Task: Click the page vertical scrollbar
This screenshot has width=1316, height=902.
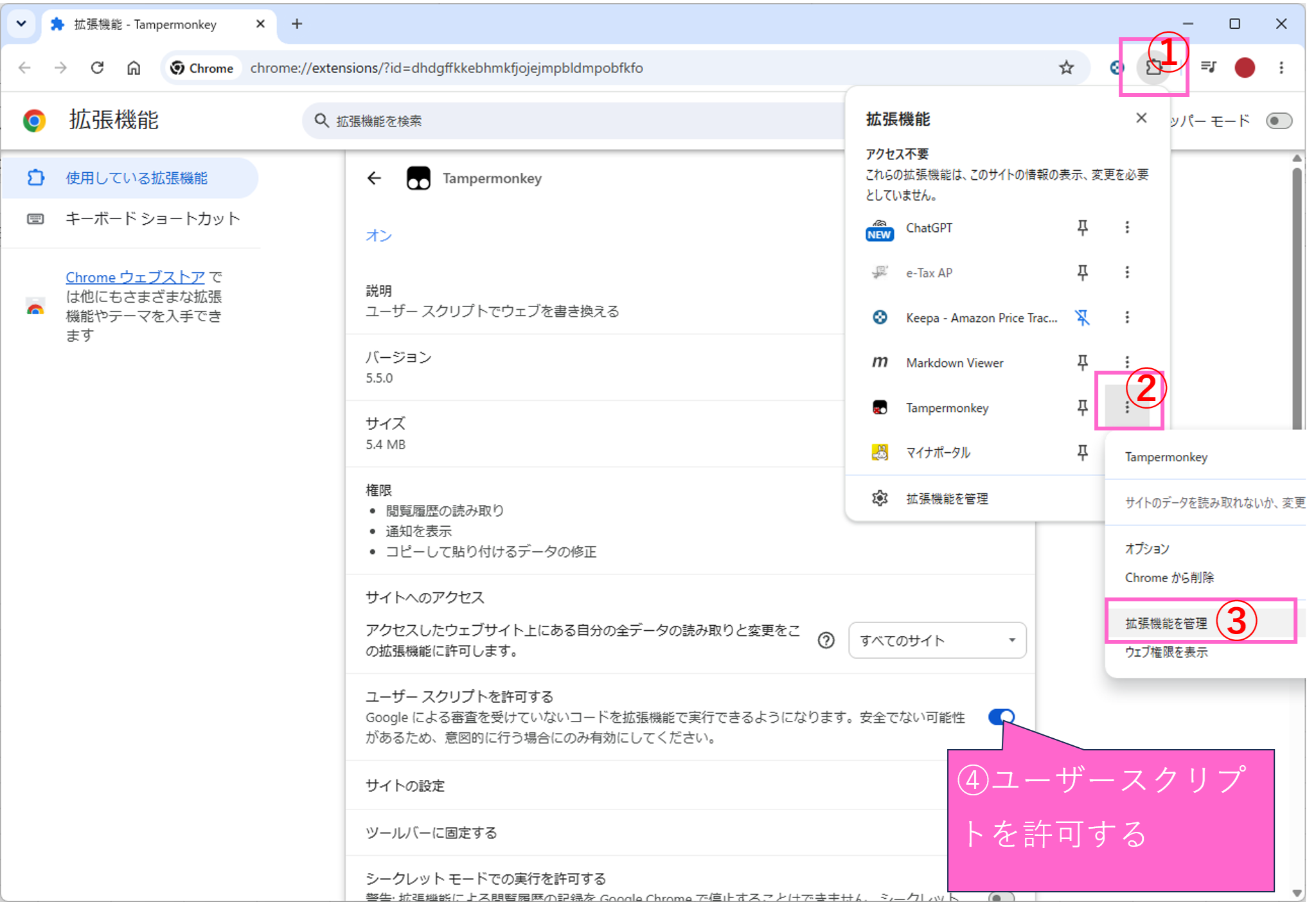Action: [x=1297, y=299]
